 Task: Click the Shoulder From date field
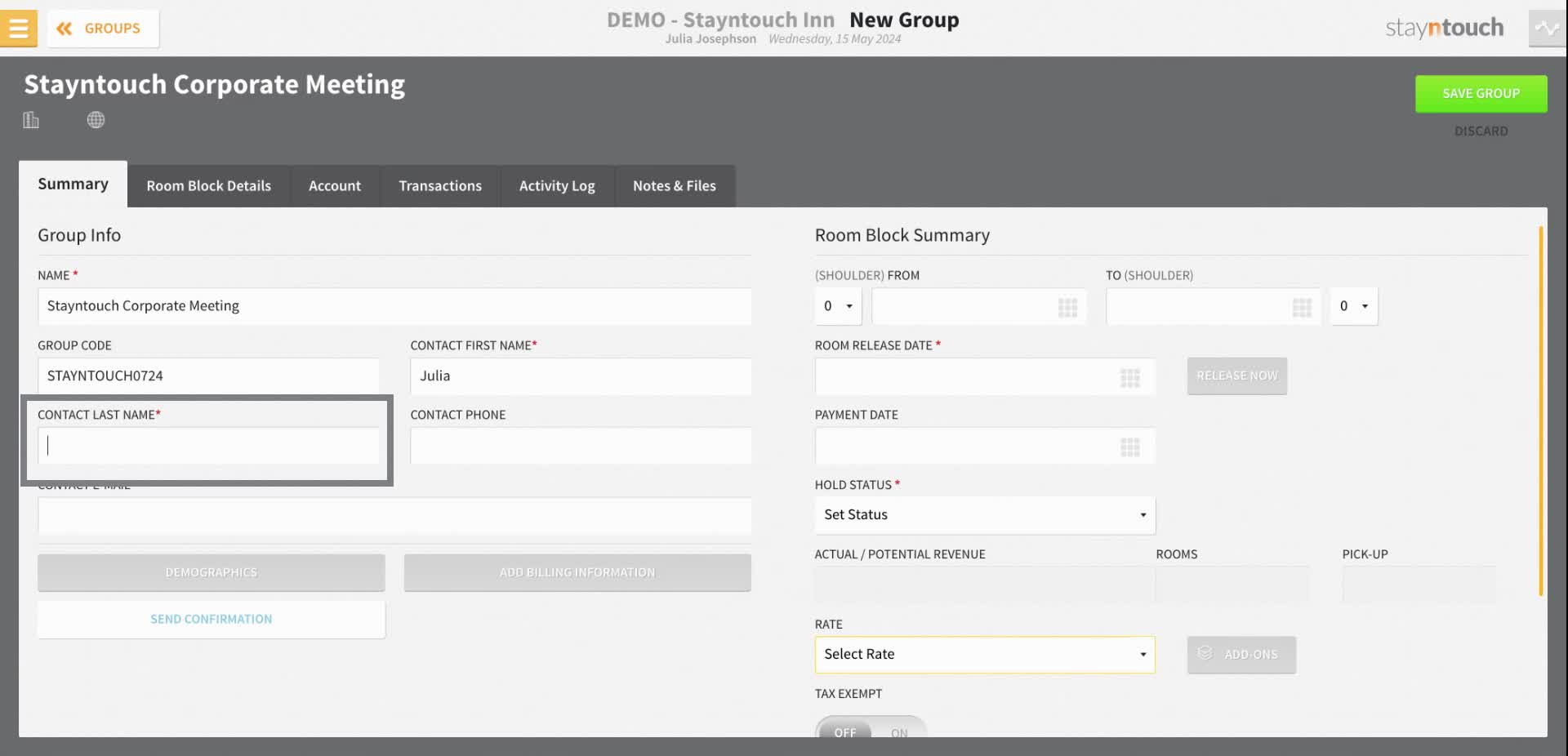(x=978, y=306)
